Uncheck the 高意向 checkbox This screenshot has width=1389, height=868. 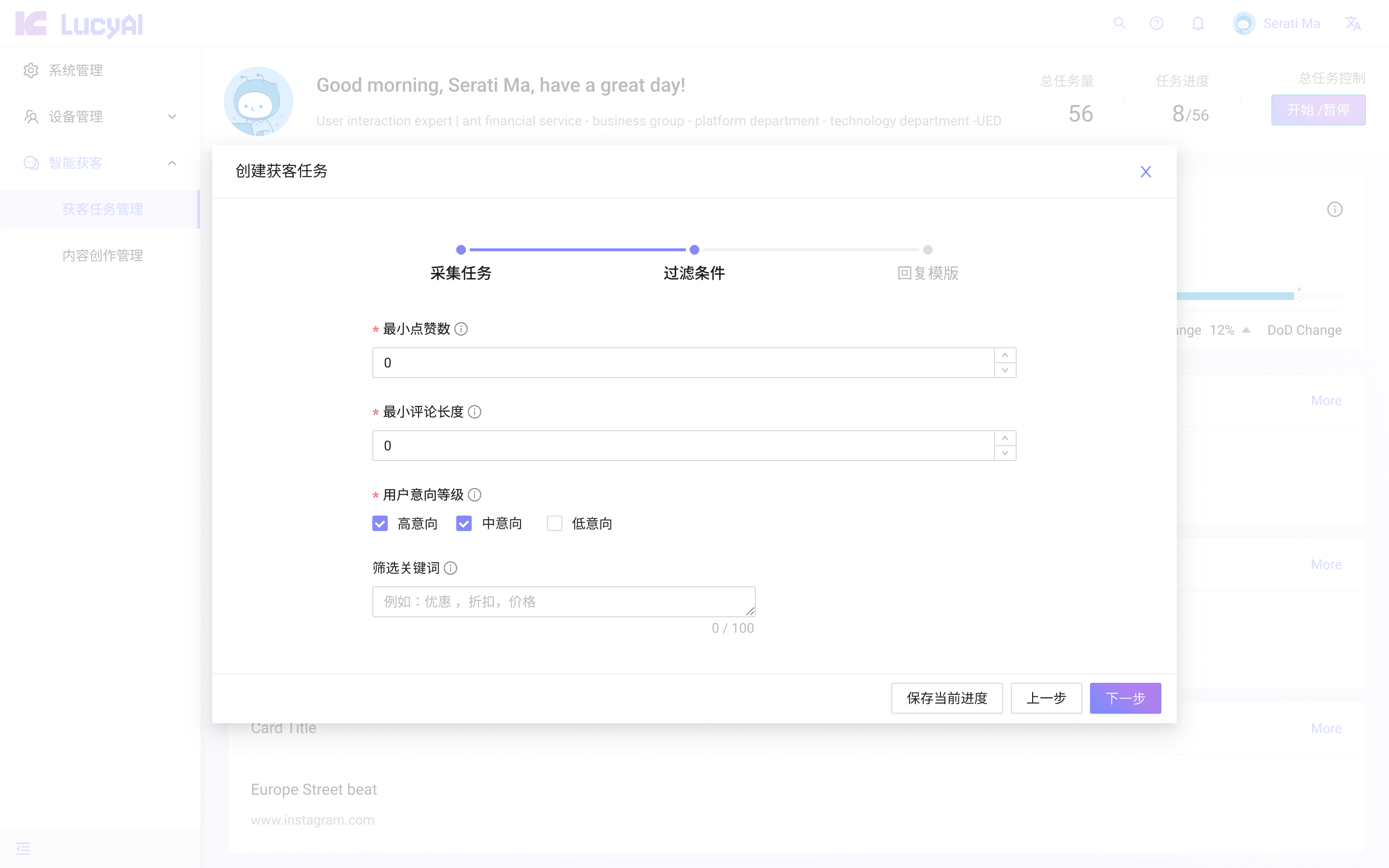pyautogui.click(x=380, y=523)
